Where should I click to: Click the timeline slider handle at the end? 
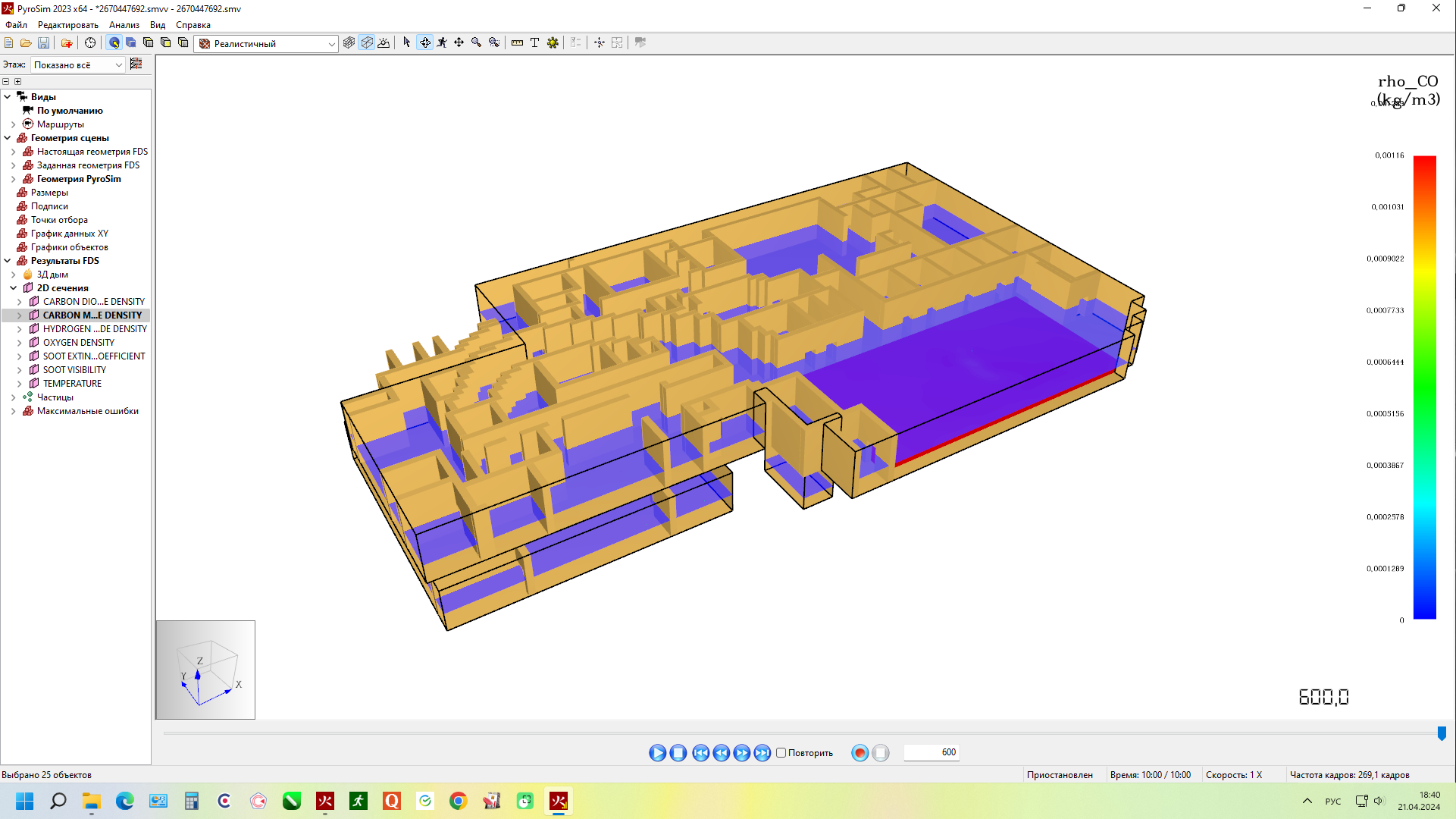(x=1442, y=733)
